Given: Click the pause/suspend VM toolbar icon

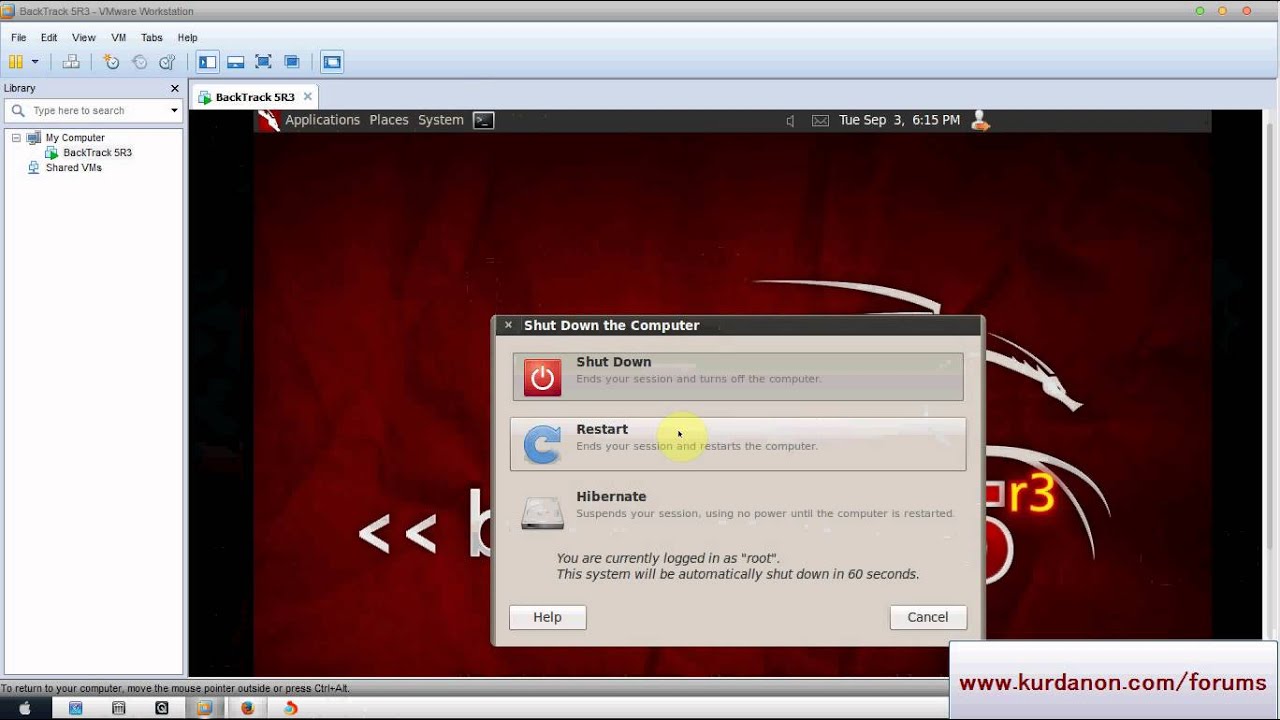Looking at the screenshot, I should click(15, 62).
